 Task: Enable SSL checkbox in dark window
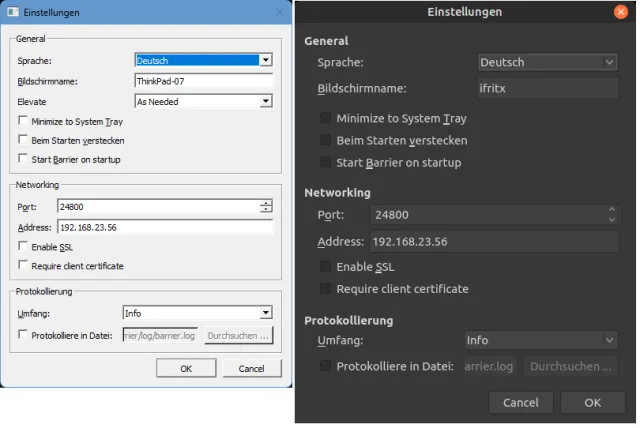tap(325, 266)
